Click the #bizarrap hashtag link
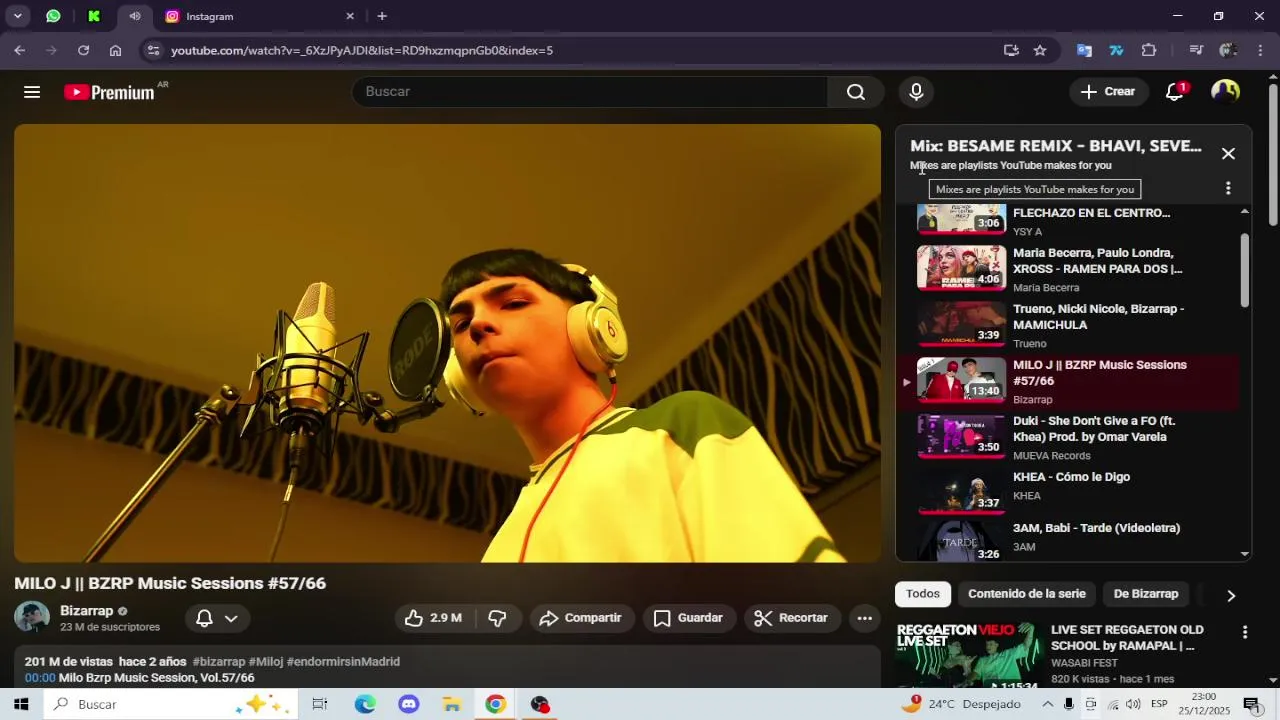The image size is (1280, 720). click(218, 662)
